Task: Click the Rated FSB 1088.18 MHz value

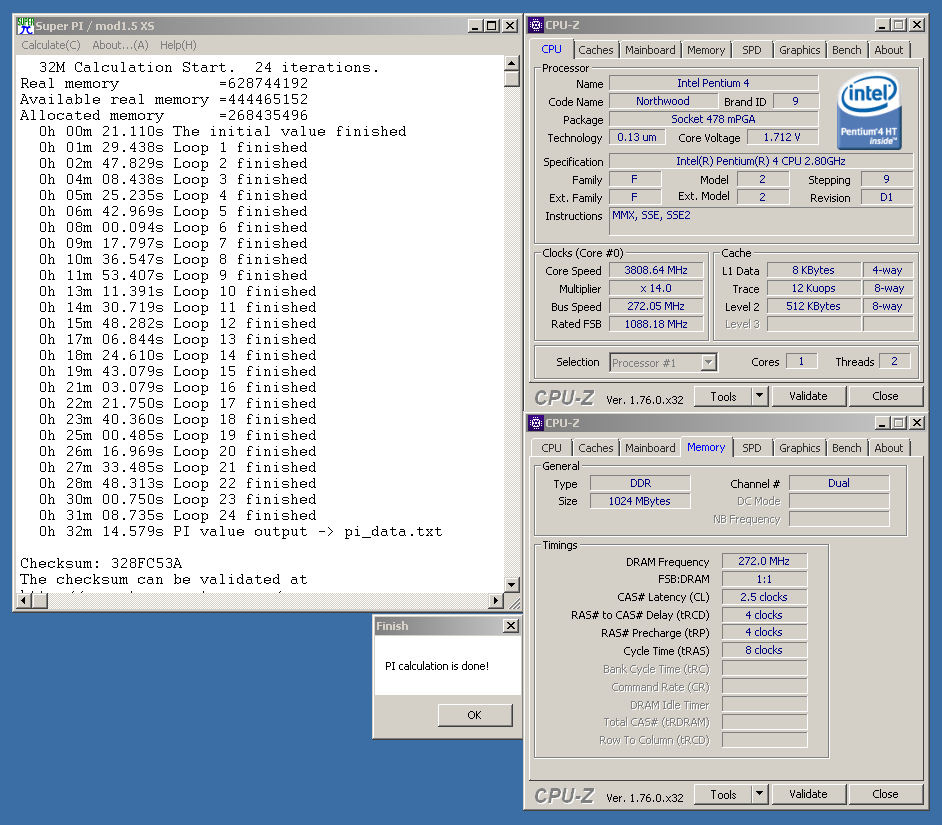Action: (x=655, y=324)
